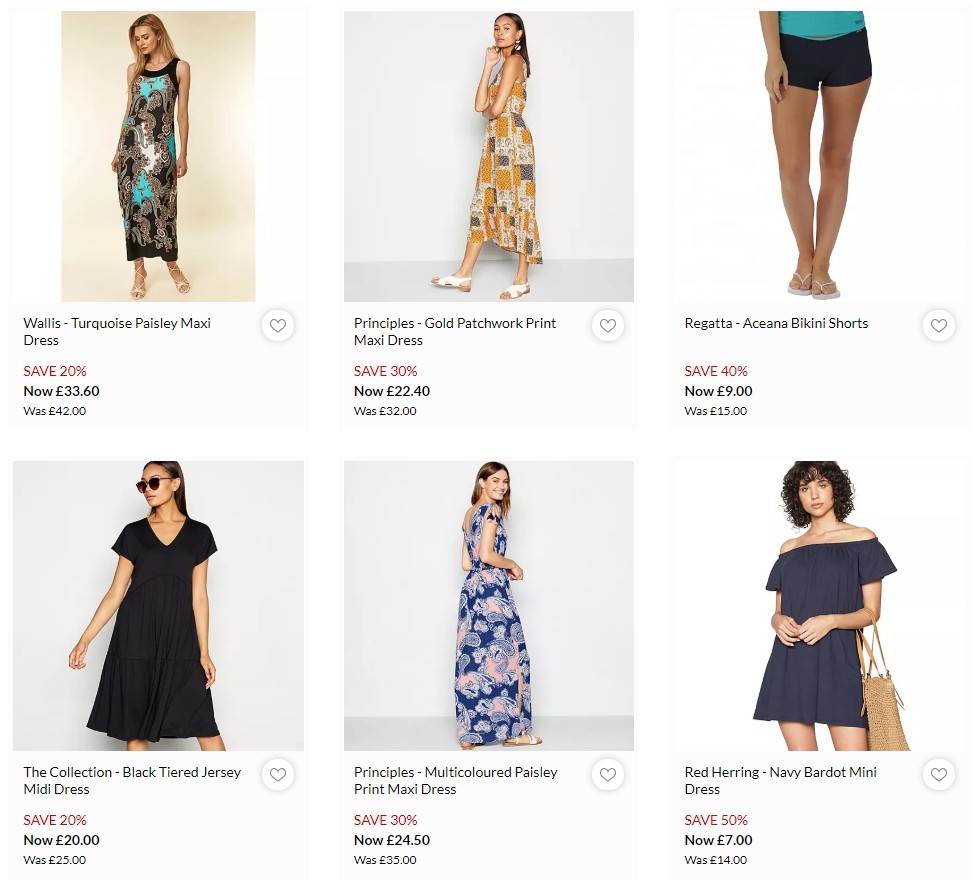The image size is (979, 885).
Task: Click the Black Tiered Jersey Midi Dress photo
Action: (157, 605)
